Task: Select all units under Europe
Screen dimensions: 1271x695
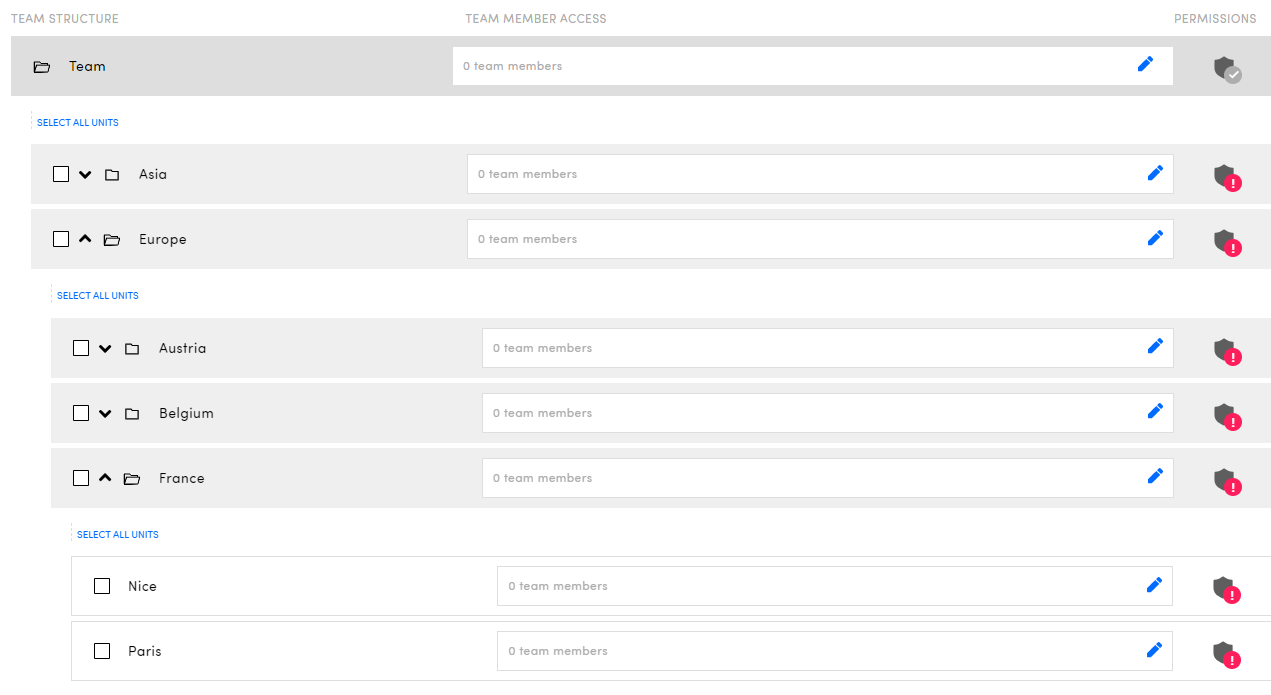Action: [x=98, y=296]
